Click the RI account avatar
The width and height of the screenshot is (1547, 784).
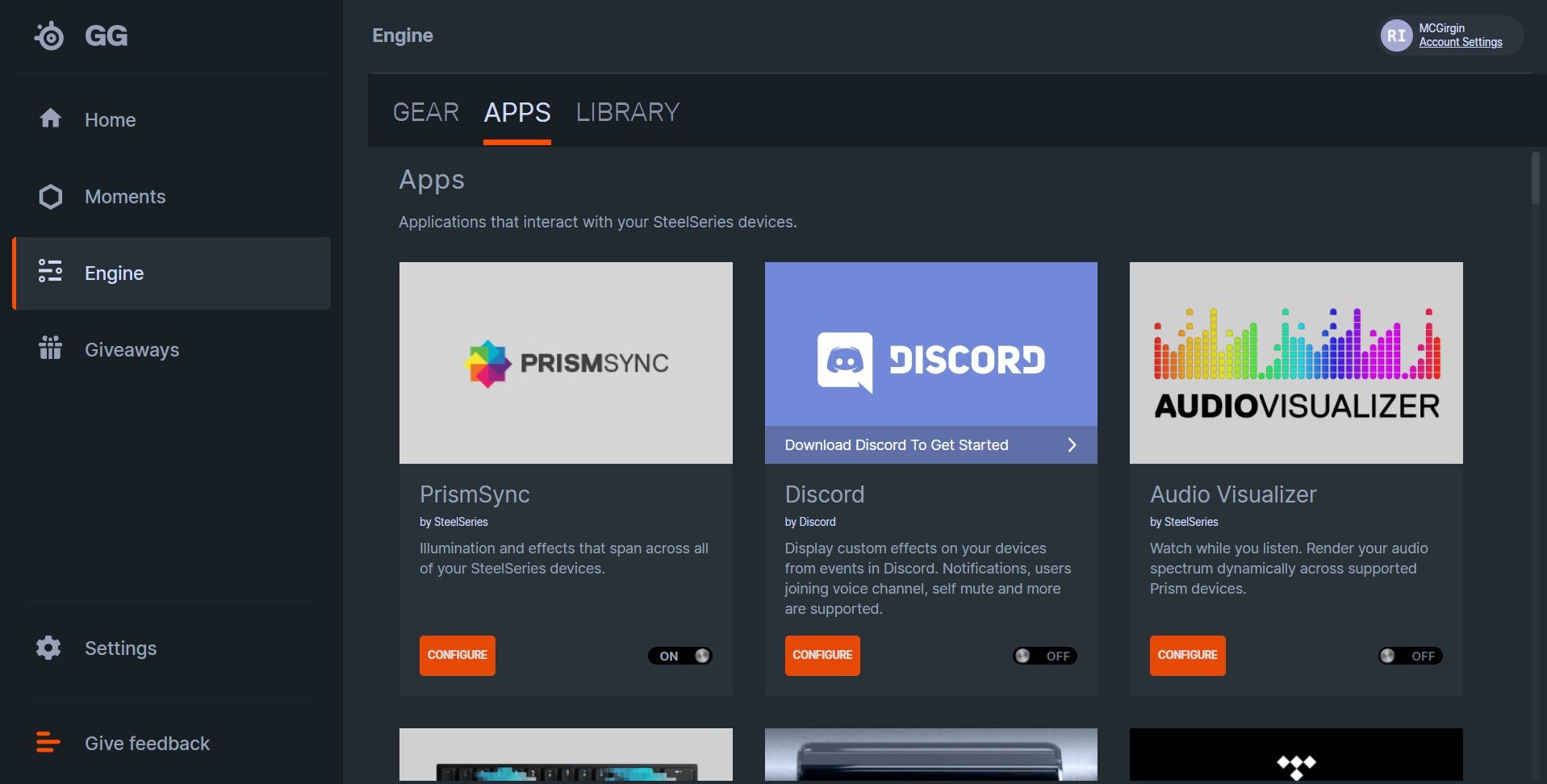1396,35
